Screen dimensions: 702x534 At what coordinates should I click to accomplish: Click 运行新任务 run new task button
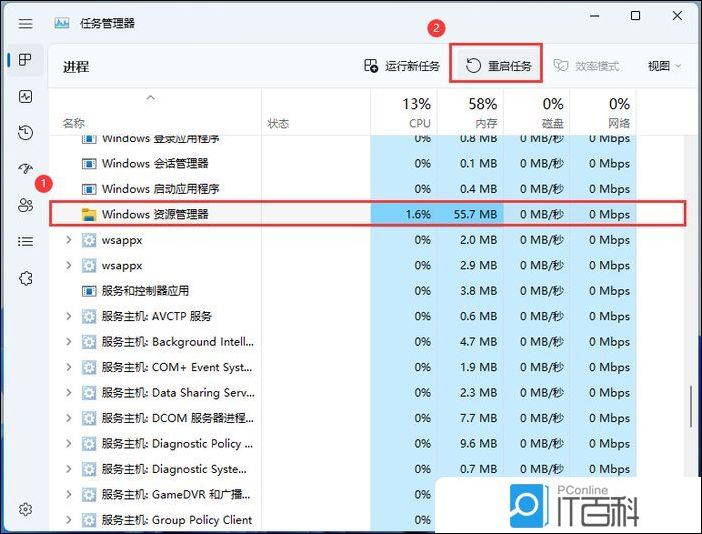tap(402, 66)
